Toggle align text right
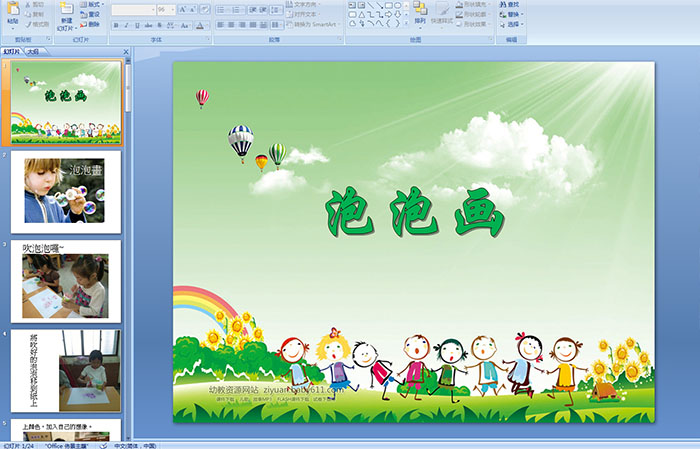 pos(242,25)
